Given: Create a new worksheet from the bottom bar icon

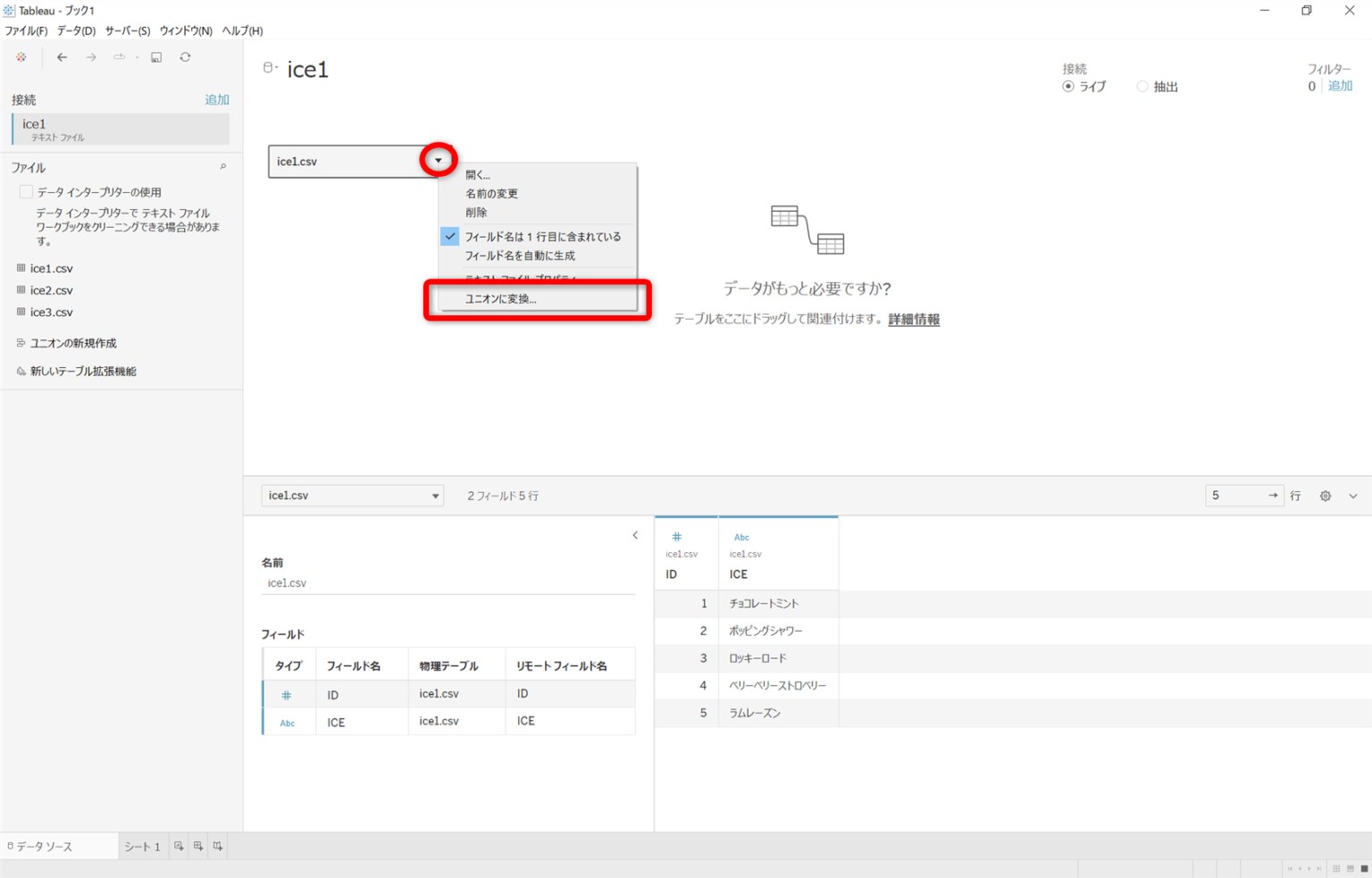Looking at the screenshot, I should click(x=178, y=846).
